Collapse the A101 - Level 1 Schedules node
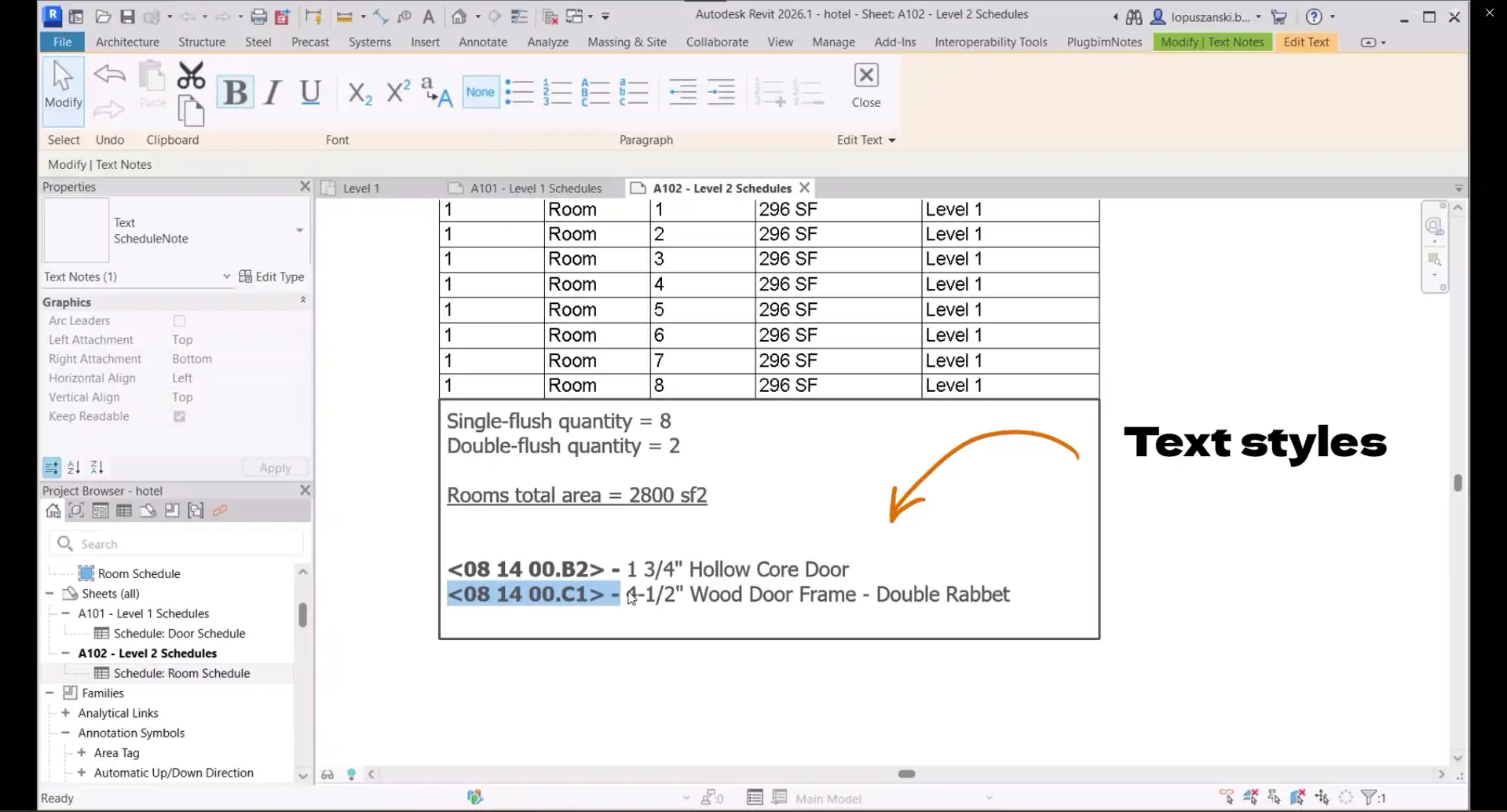This screenshot has height=812, width=1507. 66,613
